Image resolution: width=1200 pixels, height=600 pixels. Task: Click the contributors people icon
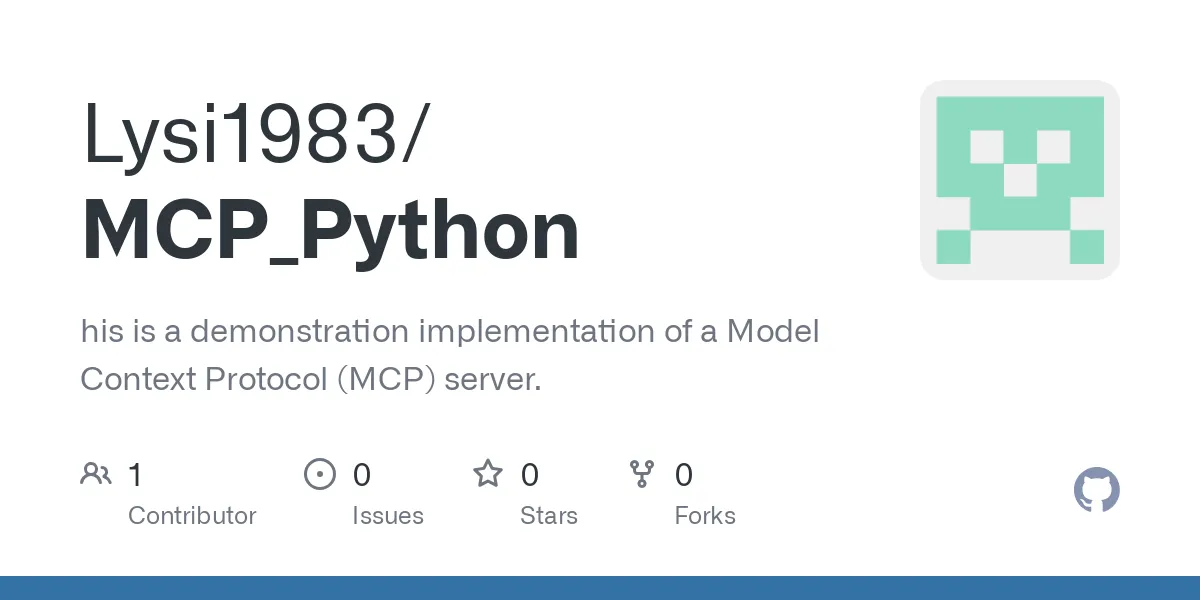[x=96, y=474]
